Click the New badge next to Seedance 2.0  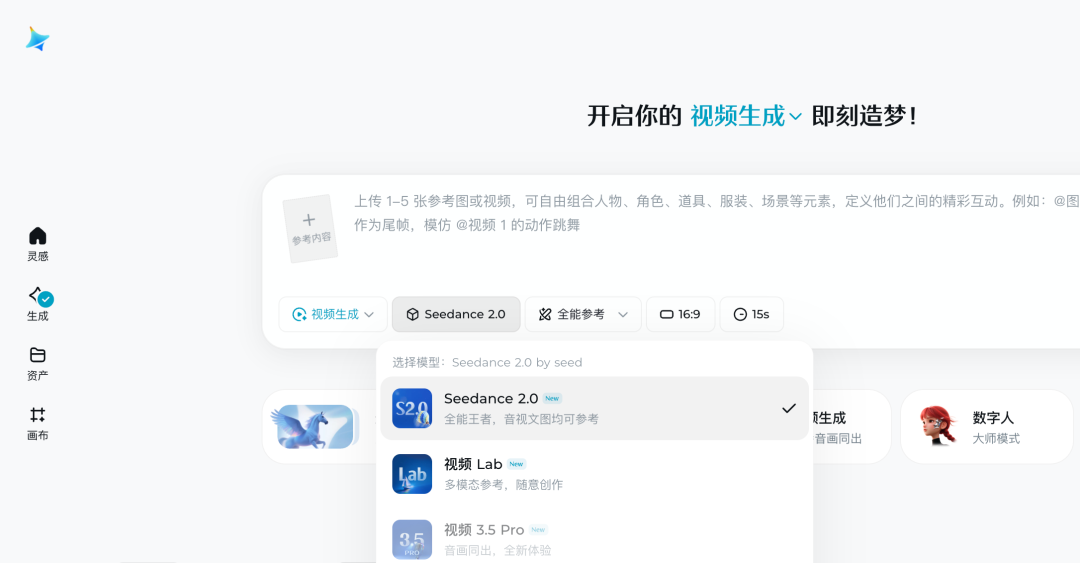(552, 398)
